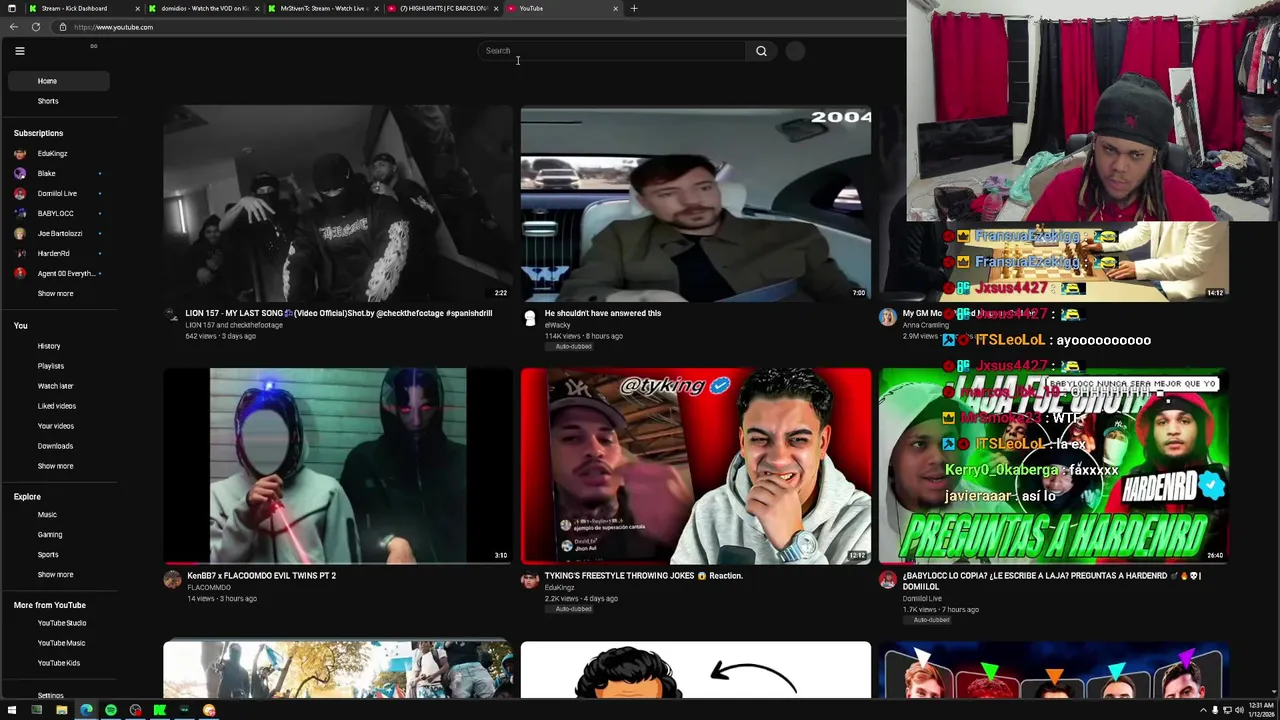Open YouTube Kids link
The width and height of the screenshot is (1280, 720).
[58, 663]
